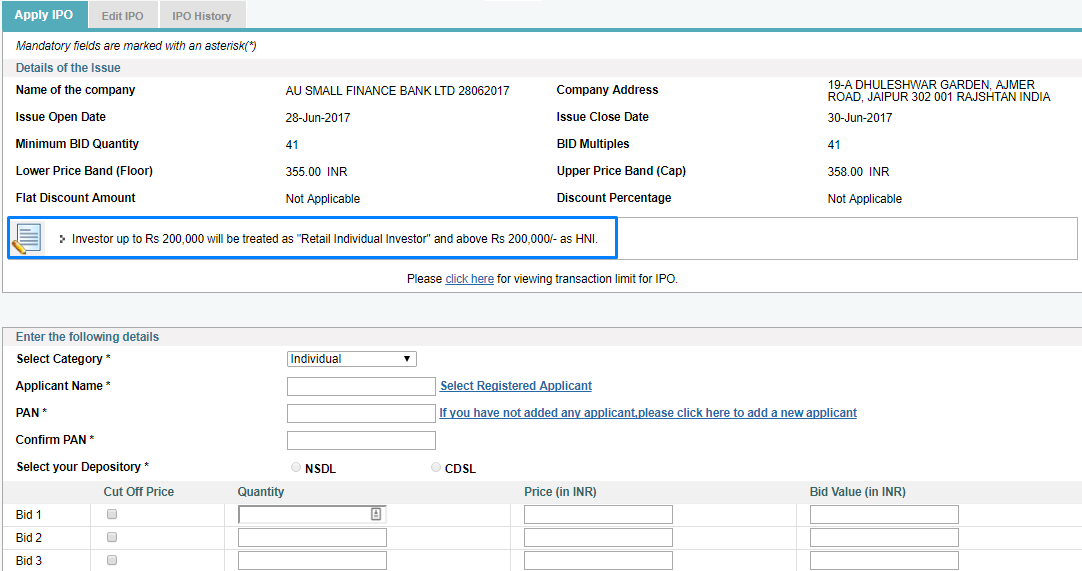Image resolution: width=1082 pixels, height=571 pixels.
Task: Click the 'Quantity' column header
Action: pos(261,492)
